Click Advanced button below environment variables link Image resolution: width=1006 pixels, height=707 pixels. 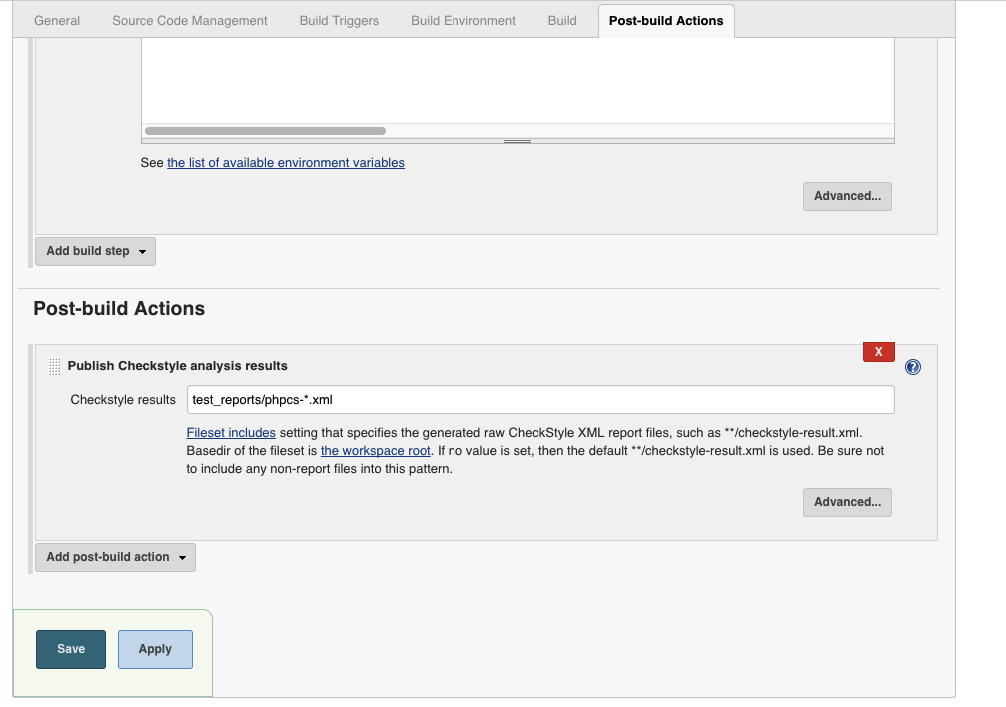(847, 196)
